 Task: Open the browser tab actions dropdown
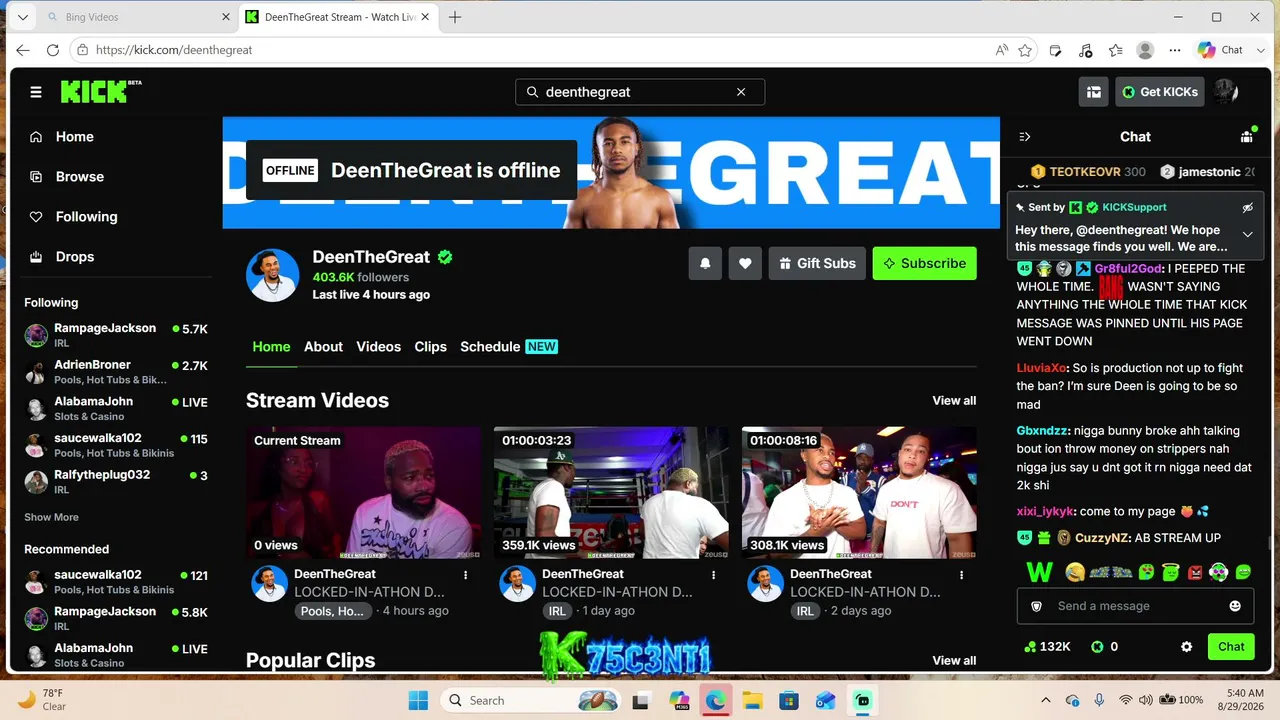point(23,17)
